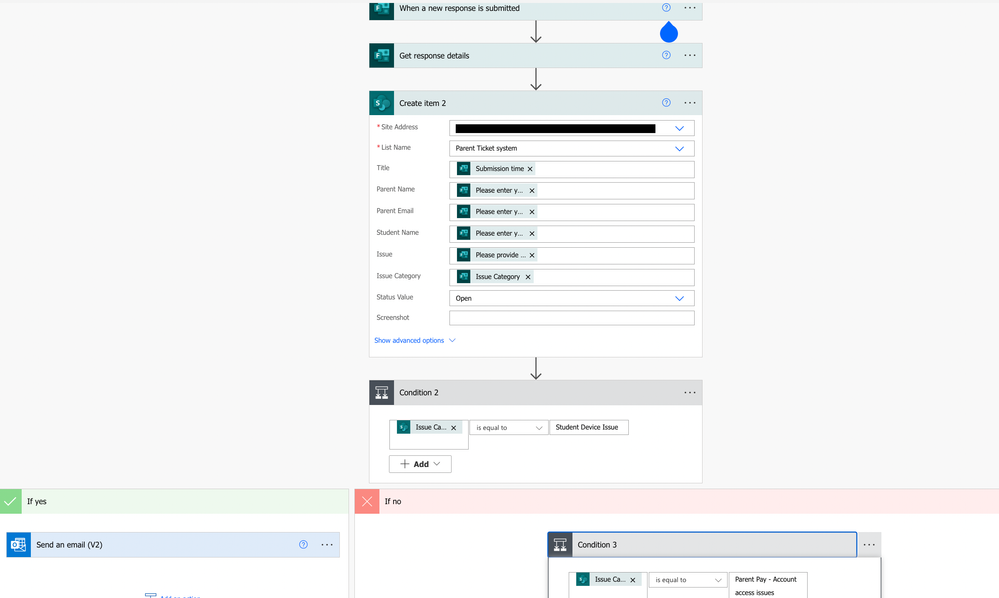Click the Open value in Status Value
Viewport: 999px width, 598px height.
coord(464,298)
